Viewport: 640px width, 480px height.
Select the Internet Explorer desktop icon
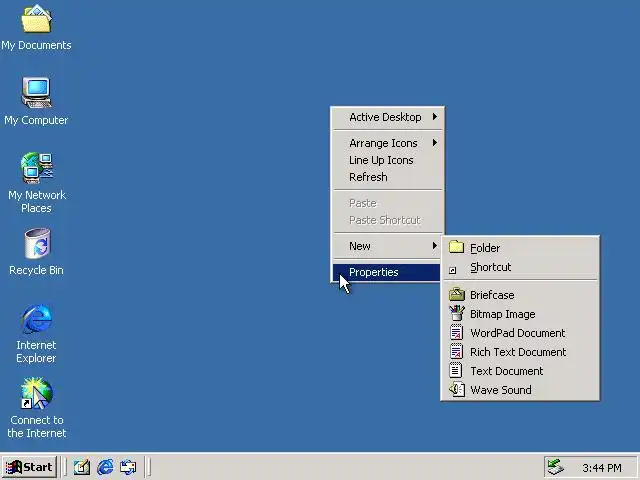[x=36, y=318]
